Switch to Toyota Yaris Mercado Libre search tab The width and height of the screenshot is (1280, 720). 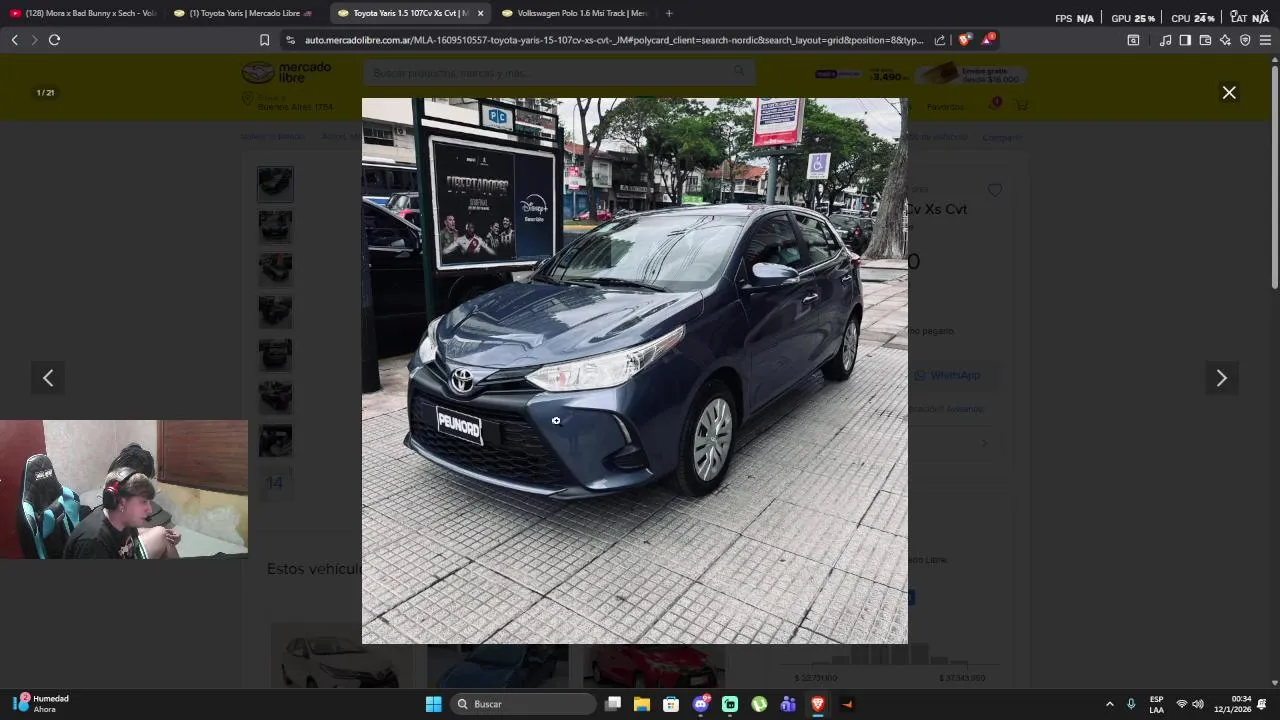[x=246, y=13]
